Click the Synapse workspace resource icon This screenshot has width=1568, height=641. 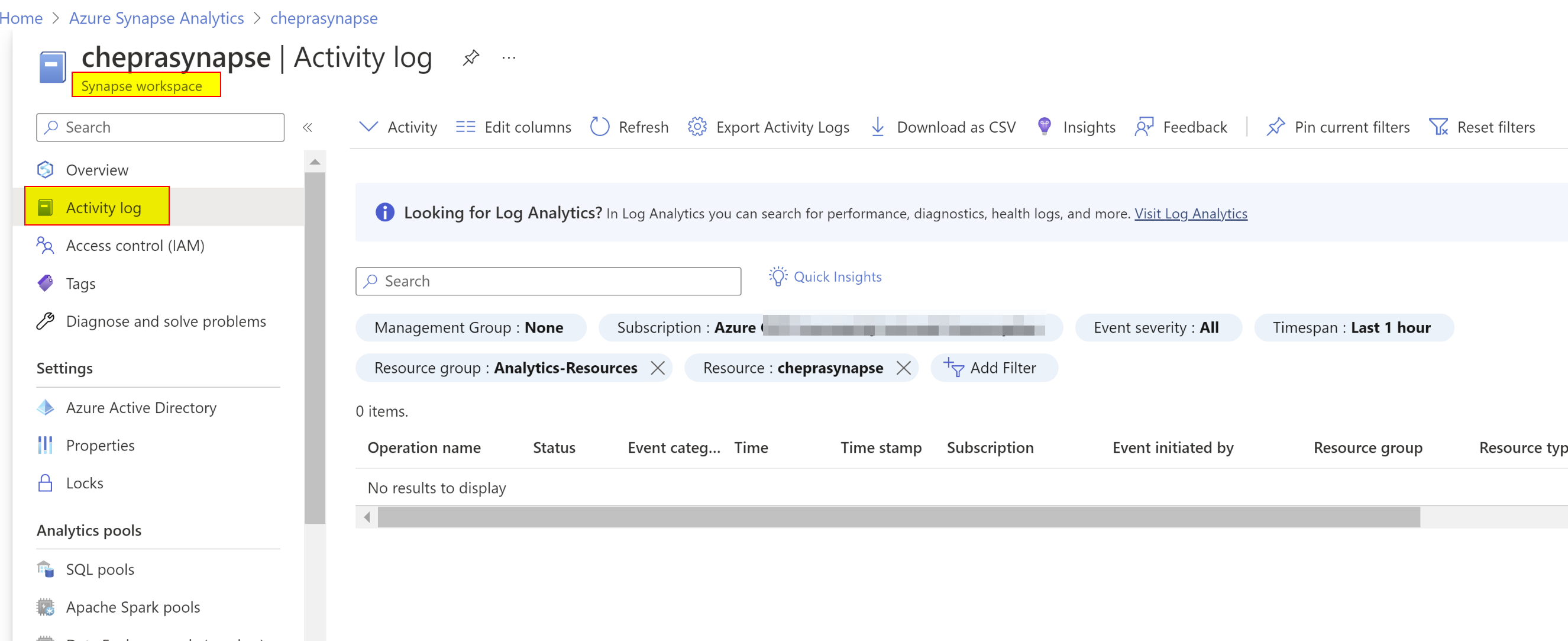(53, 67)
